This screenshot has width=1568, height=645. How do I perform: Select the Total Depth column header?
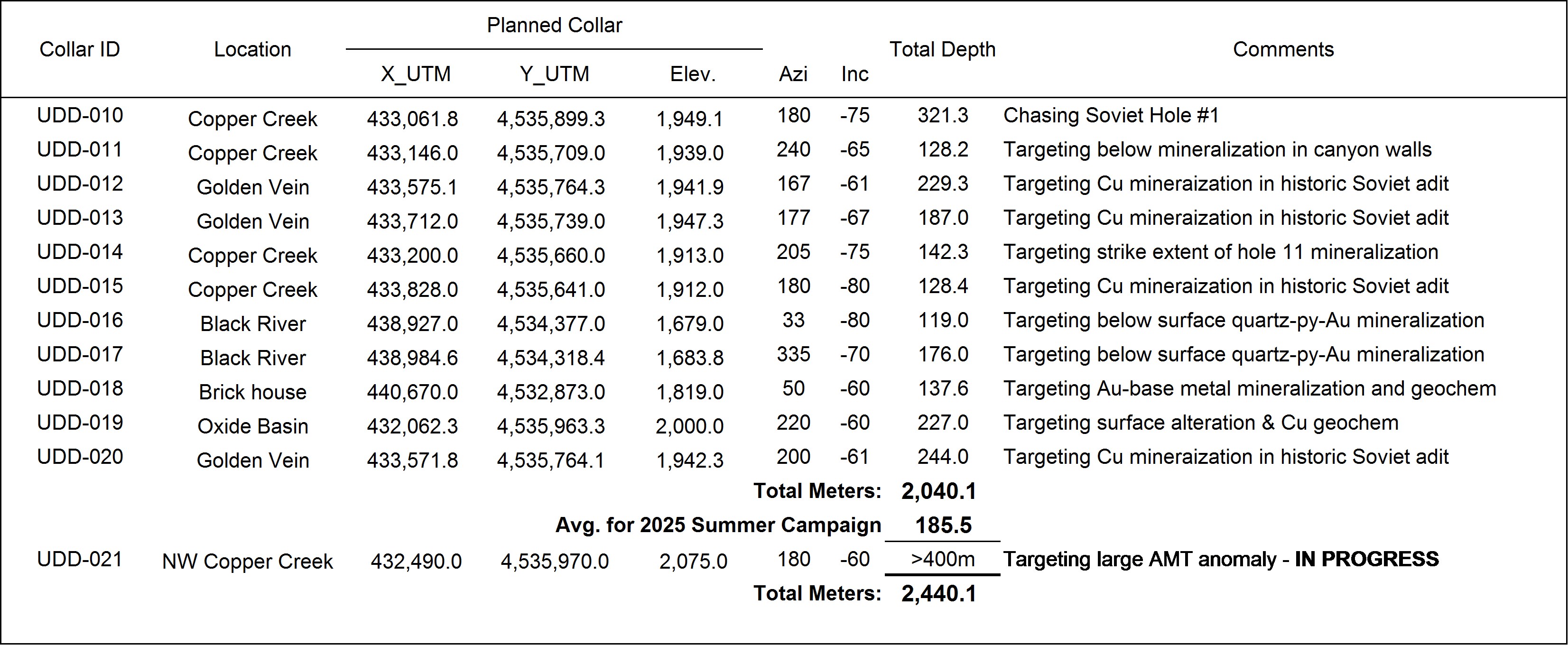click(942, 49)
